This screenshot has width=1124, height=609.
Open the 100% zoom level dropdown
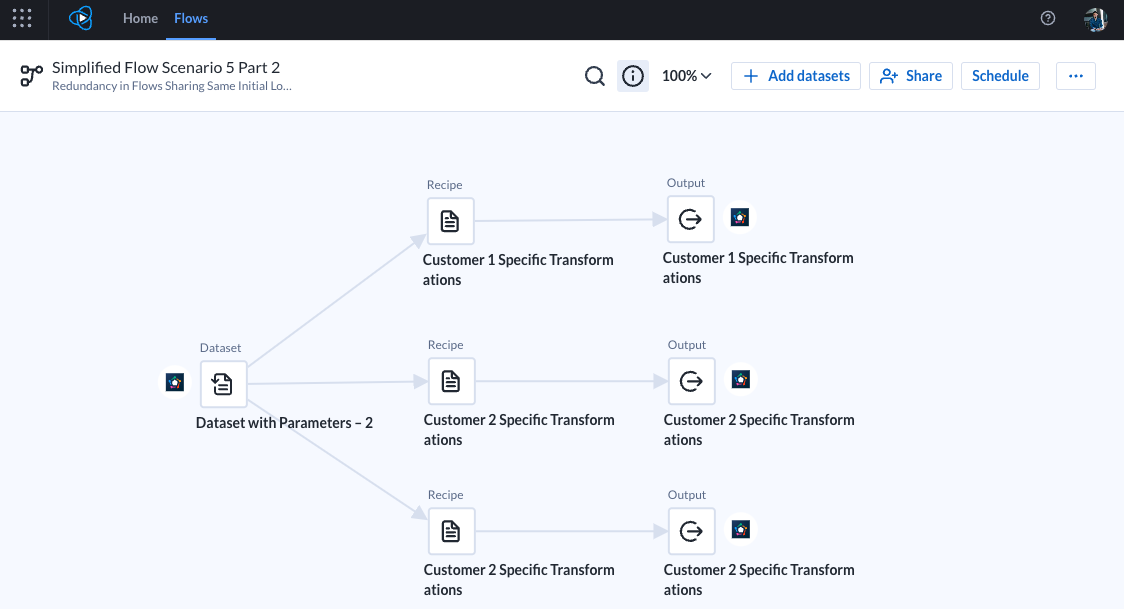point(687,76)
